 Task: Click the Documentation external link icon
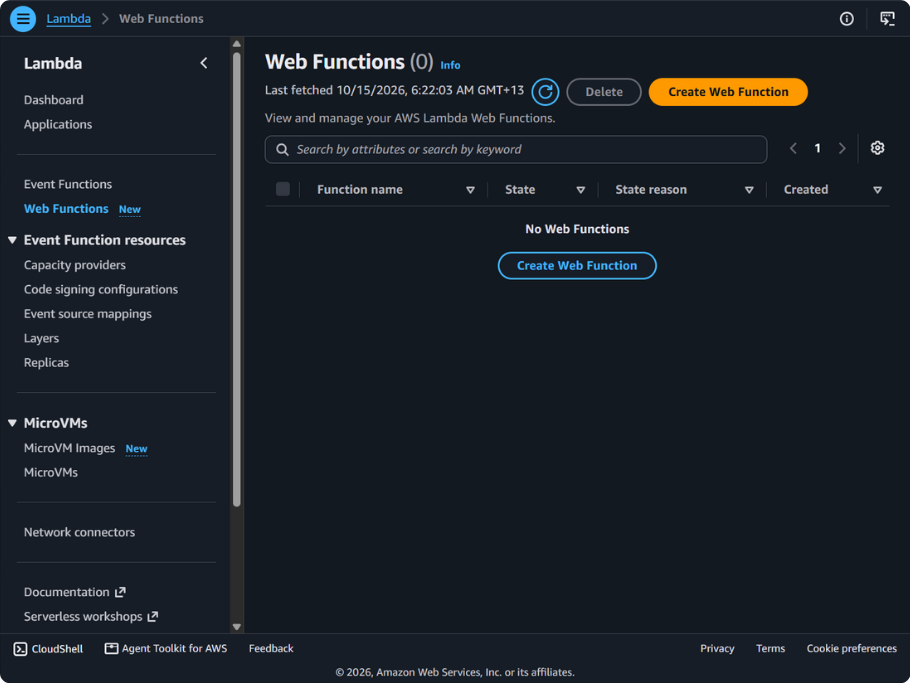pyautogui.click(x=120, y=592)
